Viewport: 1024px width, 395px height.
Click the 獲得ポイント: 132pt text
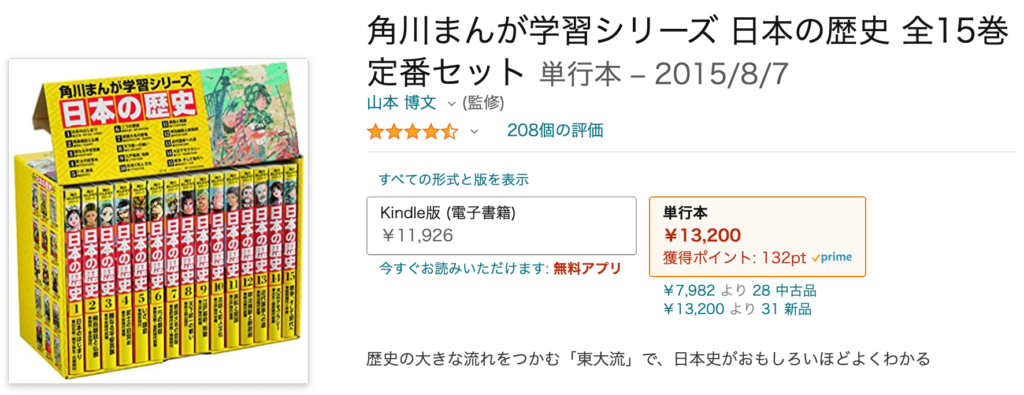(x=734, y=257)
